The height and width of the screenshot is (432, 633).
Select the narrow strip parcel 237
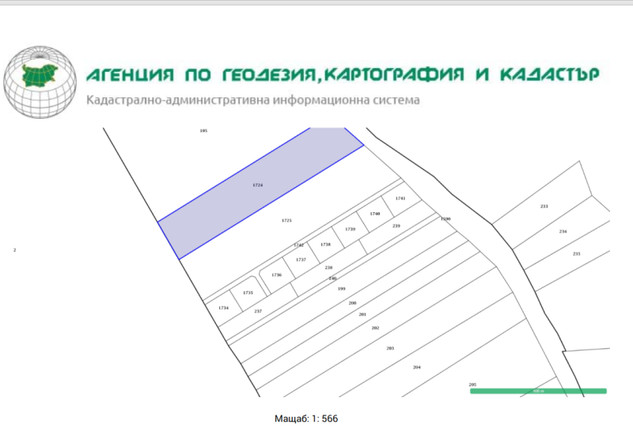(x=258, y=312)
